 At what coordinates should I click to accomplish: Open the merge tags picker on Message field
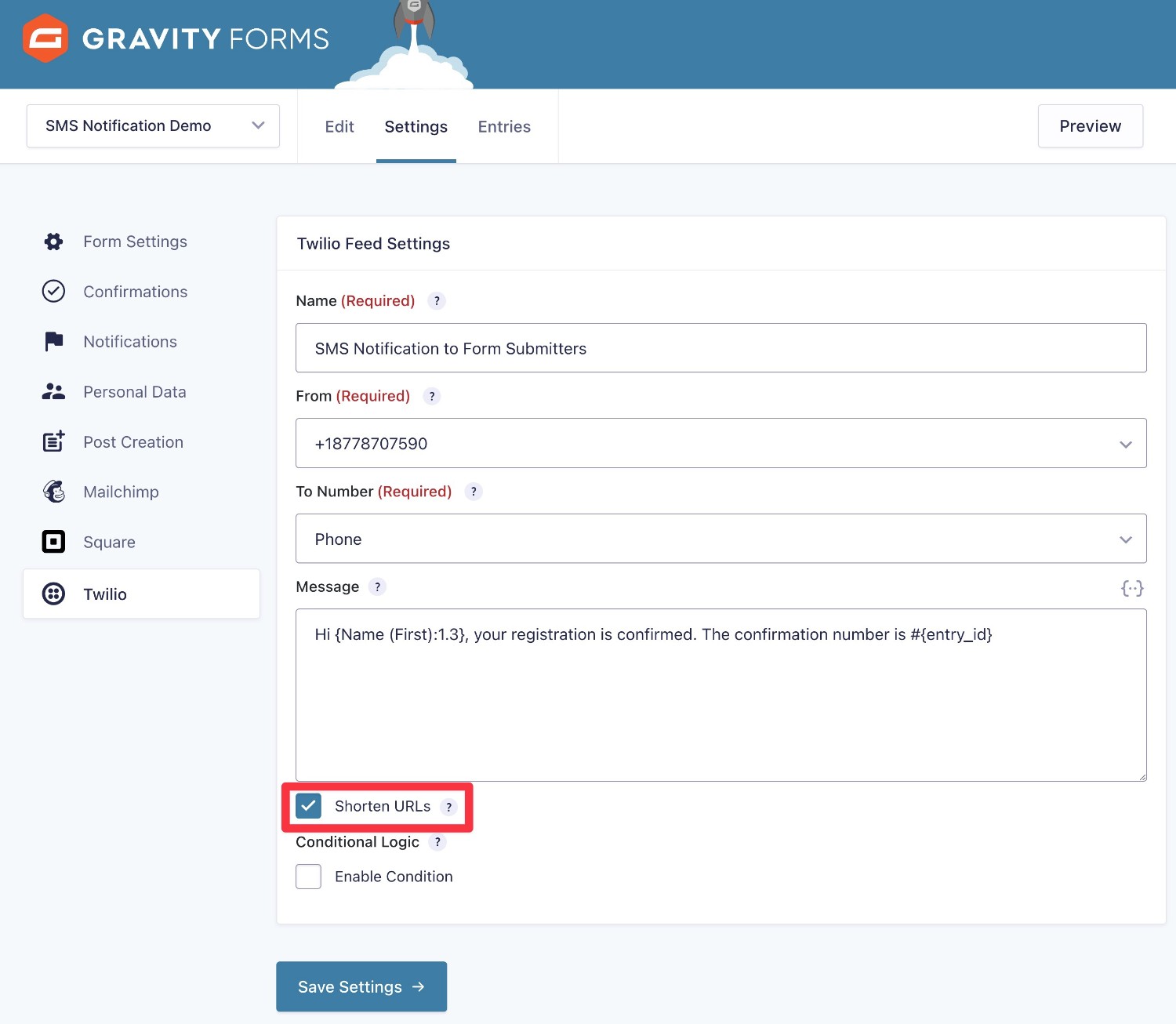point(1131,587)
